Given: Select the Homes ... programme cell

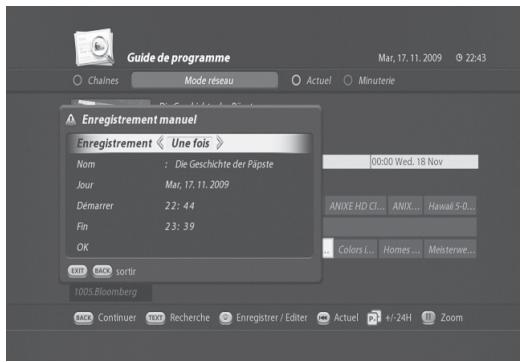Looking at the screenshot, I should coord(401,249).
